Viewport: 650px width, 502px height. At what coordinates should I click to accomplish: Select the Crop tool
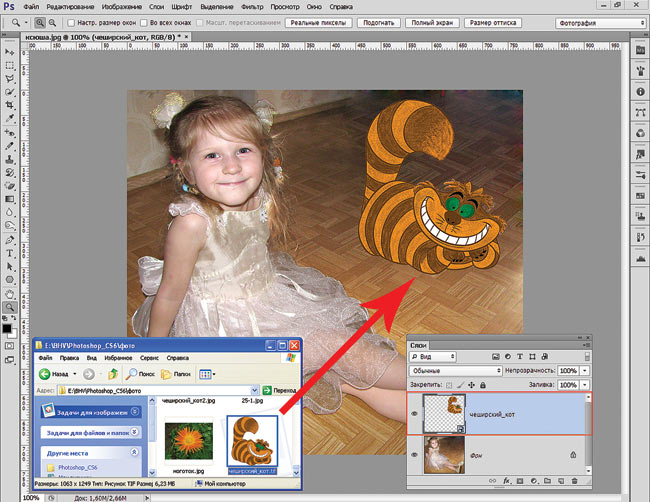tap(10, 105)
